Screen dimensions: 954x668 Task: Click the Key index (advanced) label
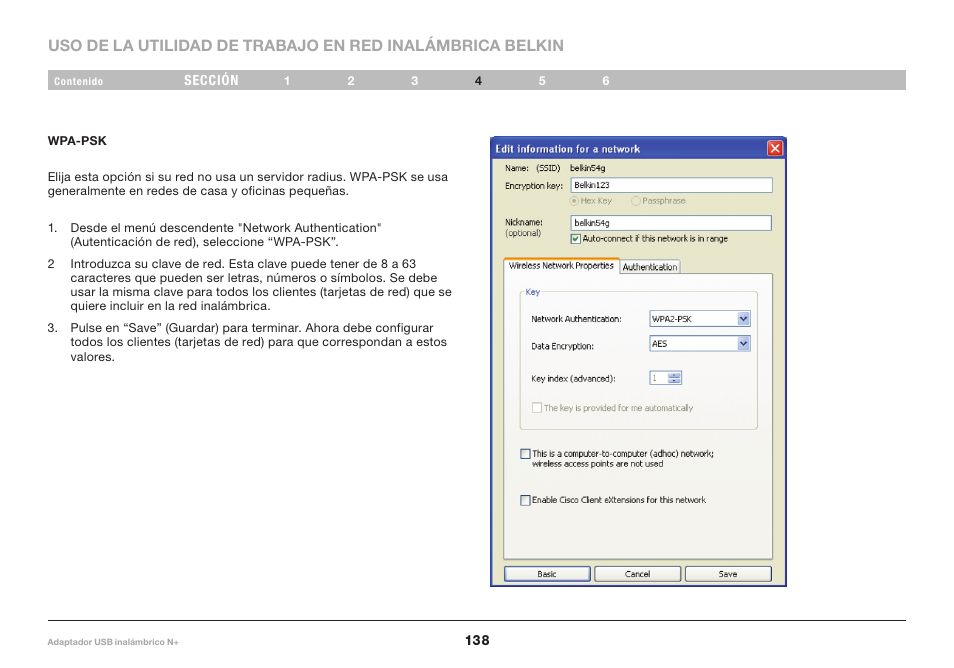[x=573, y=378]
